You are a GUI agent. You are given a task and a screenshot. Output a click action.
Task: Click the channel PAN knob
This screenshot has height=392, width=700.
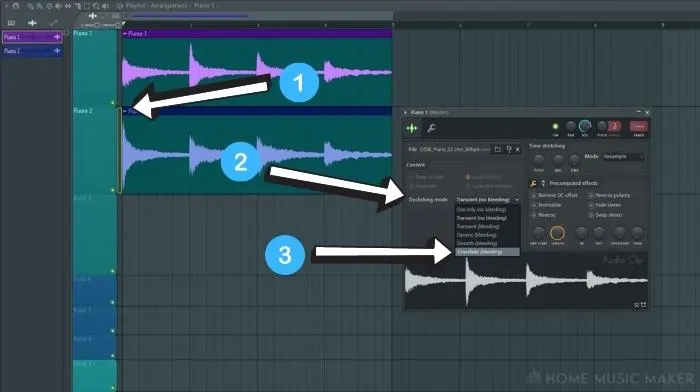click(571, 127)
